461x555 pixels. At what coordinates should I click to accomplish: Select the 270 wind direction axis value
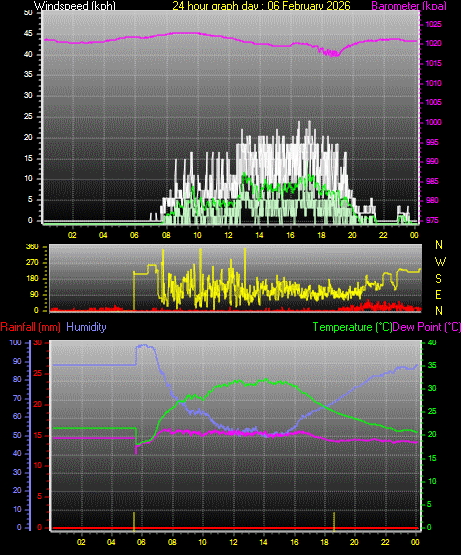[32, 263]
